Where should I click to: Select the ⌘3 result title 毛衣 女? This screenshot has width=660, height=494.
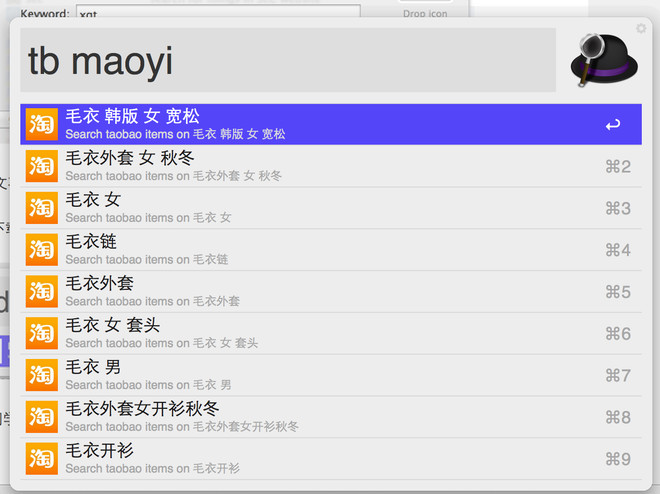point(93,199)
